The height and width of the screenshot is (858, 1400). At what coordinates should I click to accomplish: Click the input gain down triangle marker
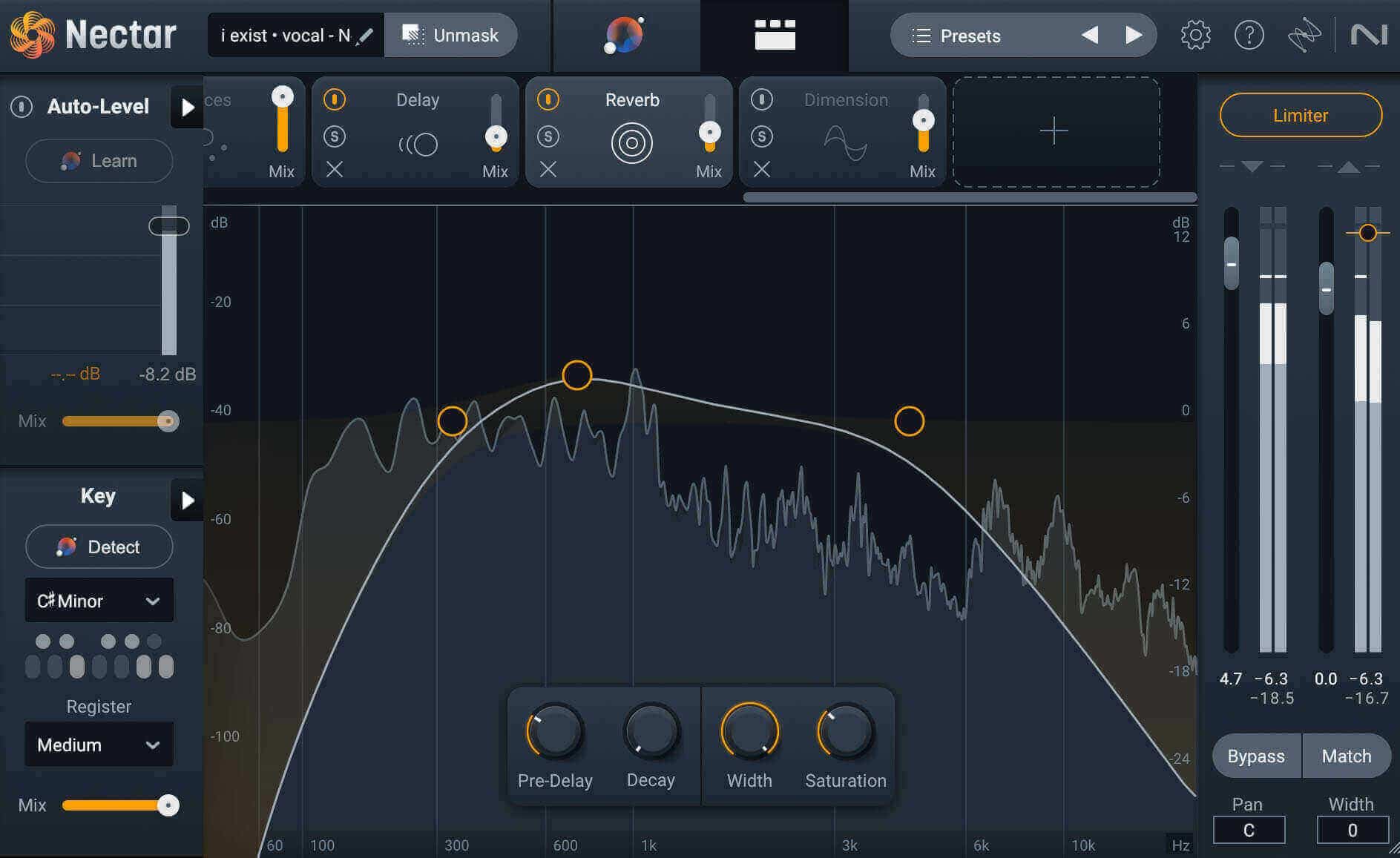[1252, 166]
